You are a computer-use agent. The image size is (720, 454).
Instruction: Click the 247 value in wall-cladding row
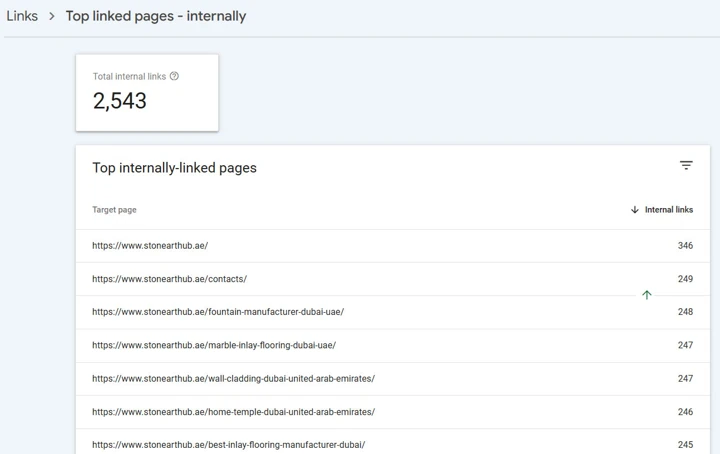685,379
